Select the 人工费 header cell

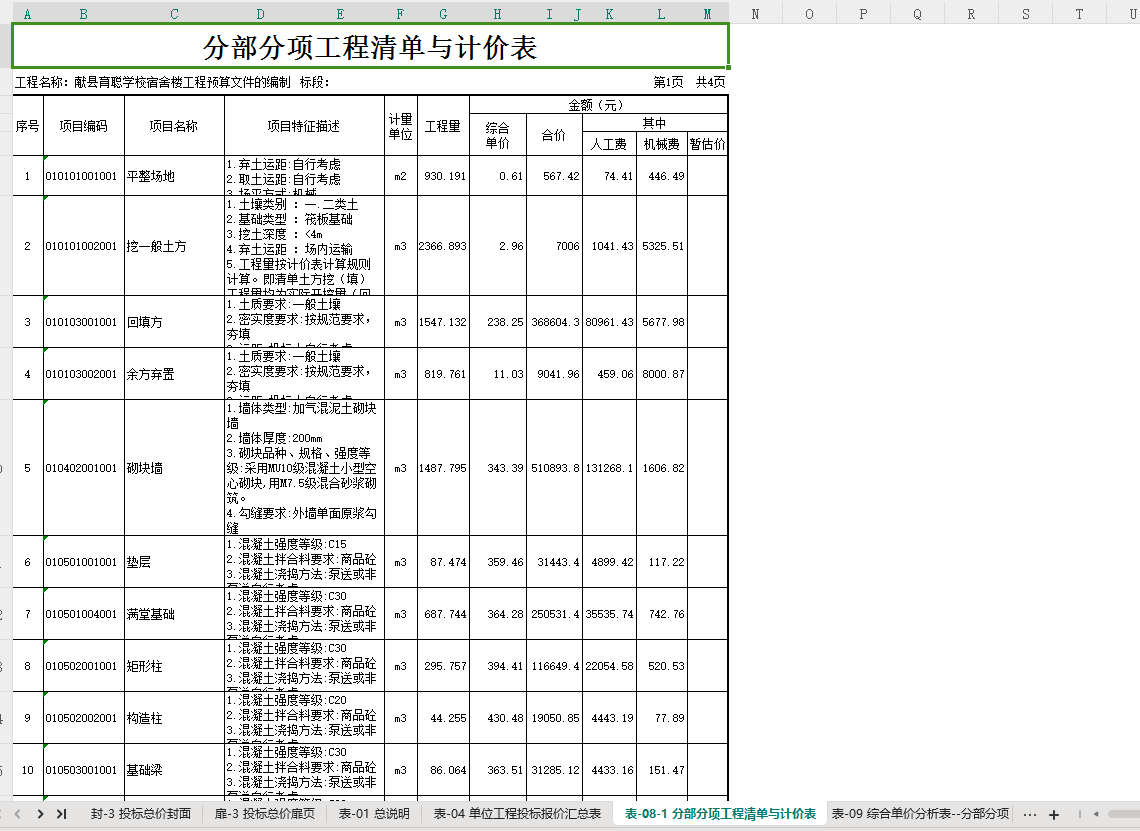pos(609,144)
